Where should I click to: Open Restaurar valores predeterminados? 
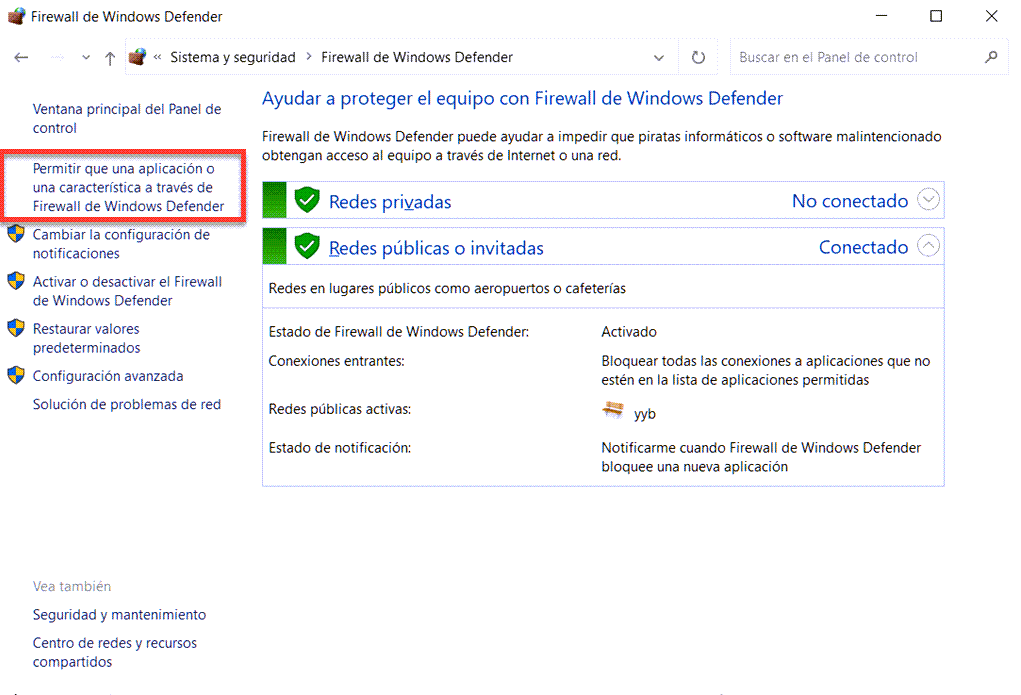[x=87, y=338]
